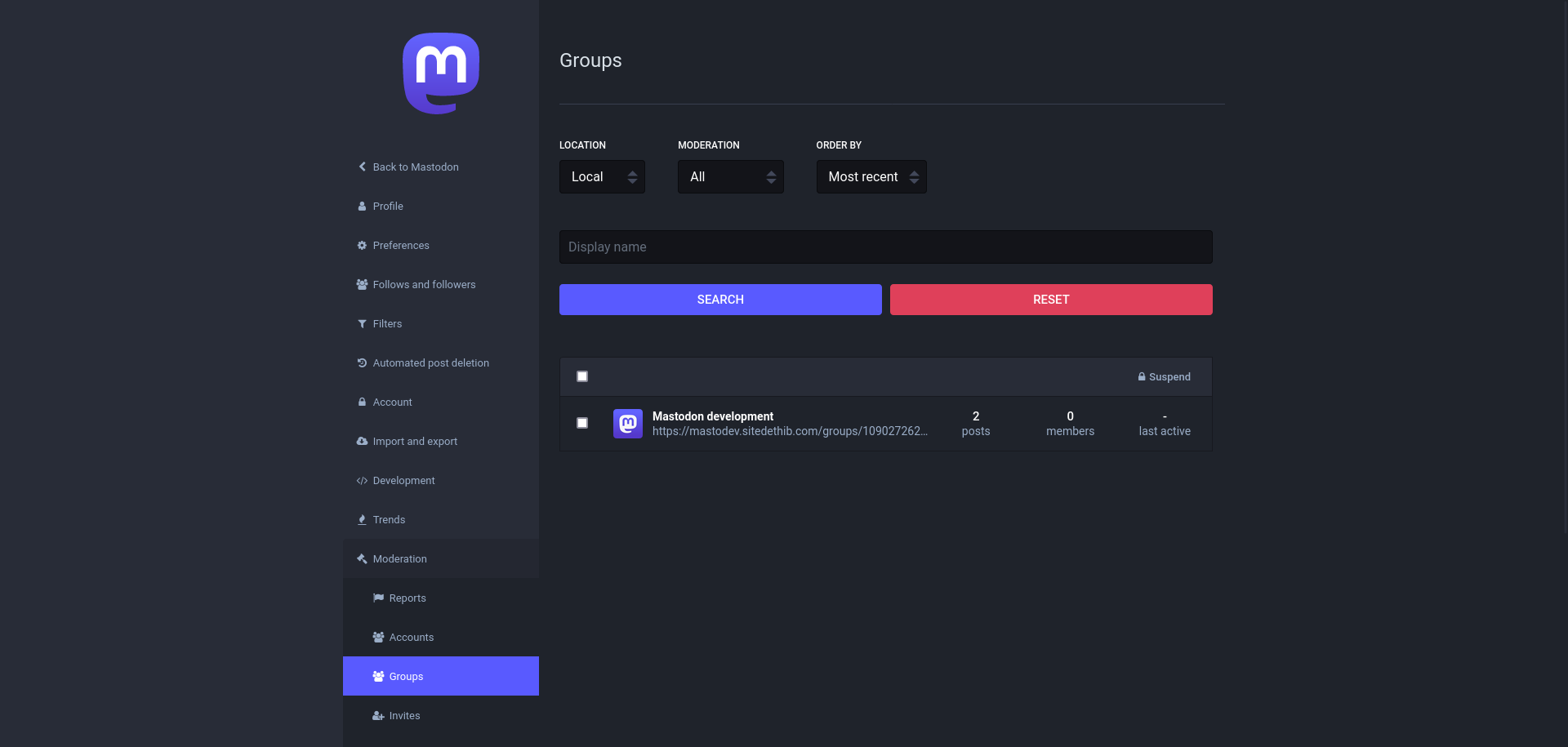Image resolution: width=1568 pixels, height=747 pixels.
Task: Click the 2 posts count
Action: pos(976,424)
